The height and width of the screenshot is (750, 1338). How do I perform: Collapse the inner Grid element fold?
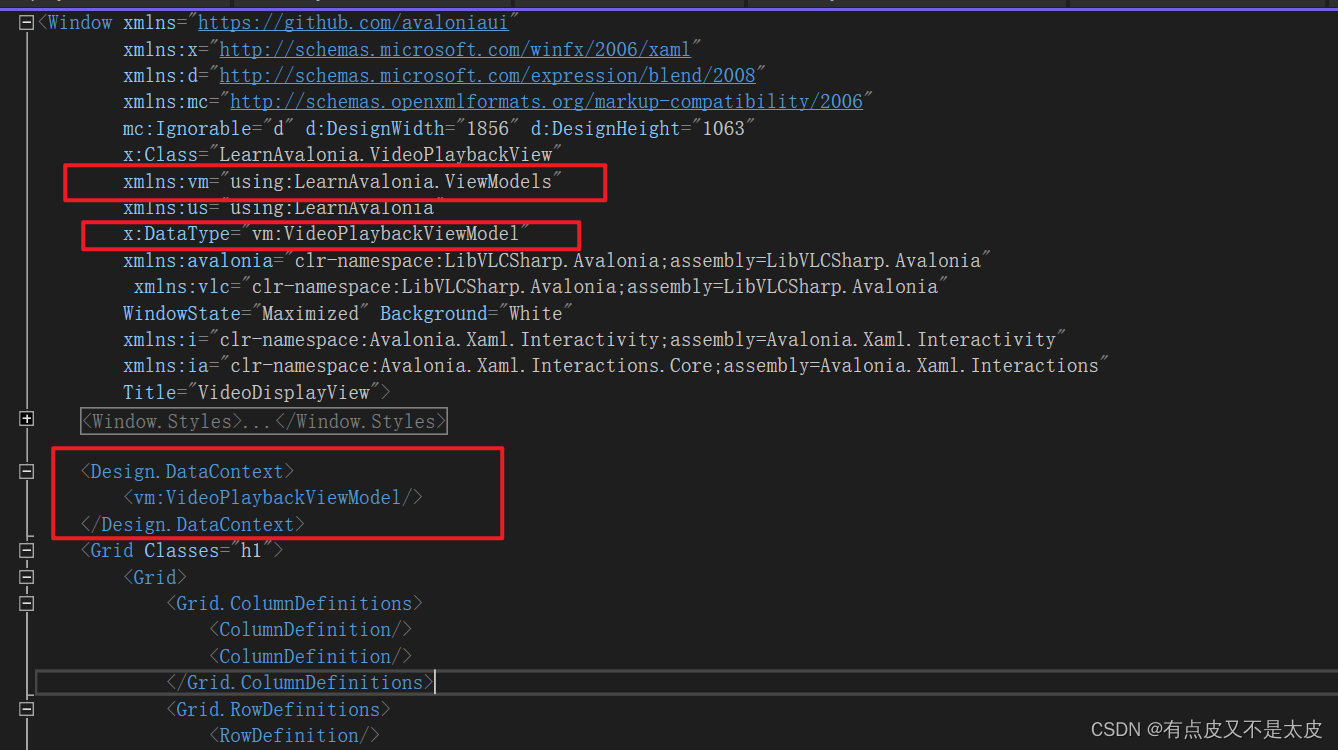tap(25, 576)
